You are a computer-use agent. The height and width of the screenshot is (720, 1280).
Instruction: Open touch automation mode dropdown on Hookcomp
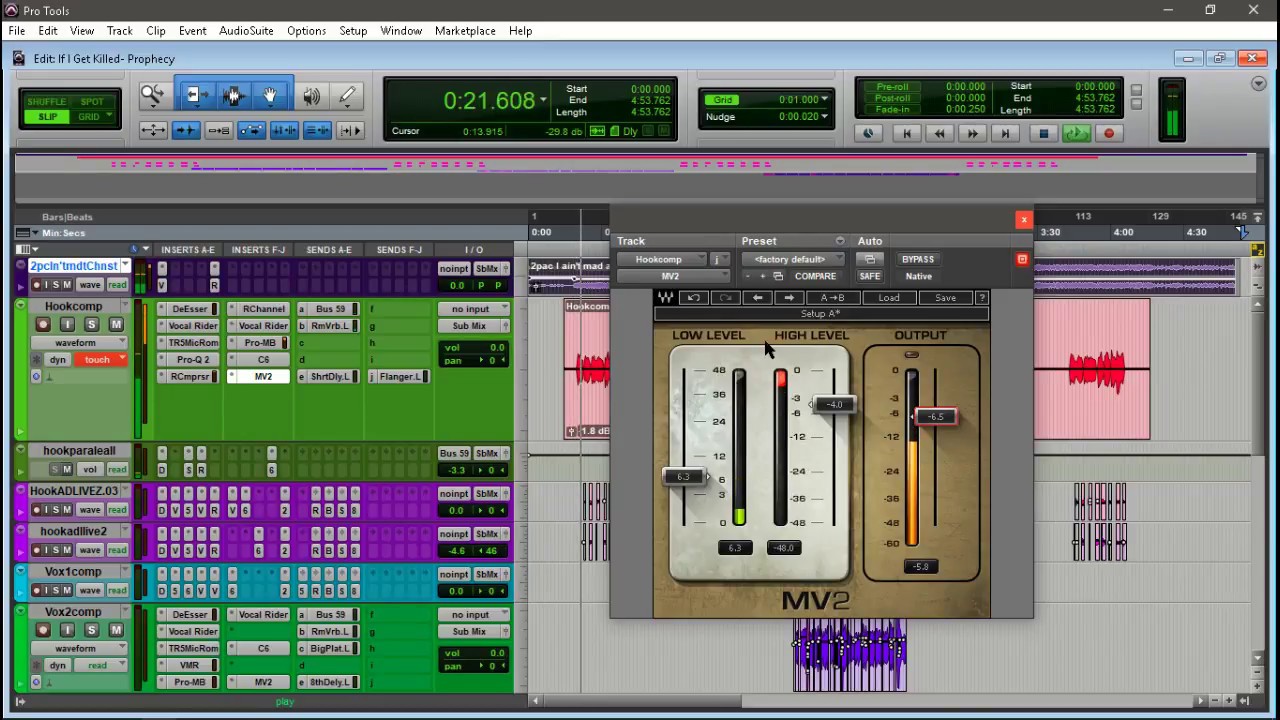[103, 359]
